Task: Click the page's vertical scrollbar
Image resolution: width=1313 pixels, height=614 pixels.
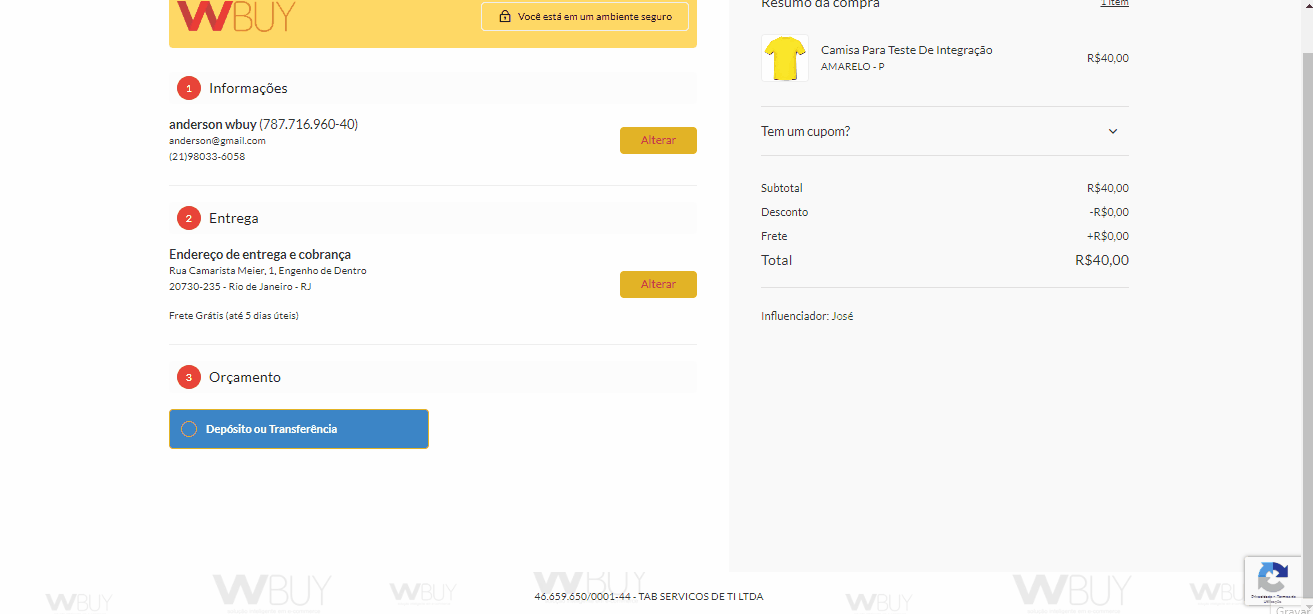Action: (1306, 300)
